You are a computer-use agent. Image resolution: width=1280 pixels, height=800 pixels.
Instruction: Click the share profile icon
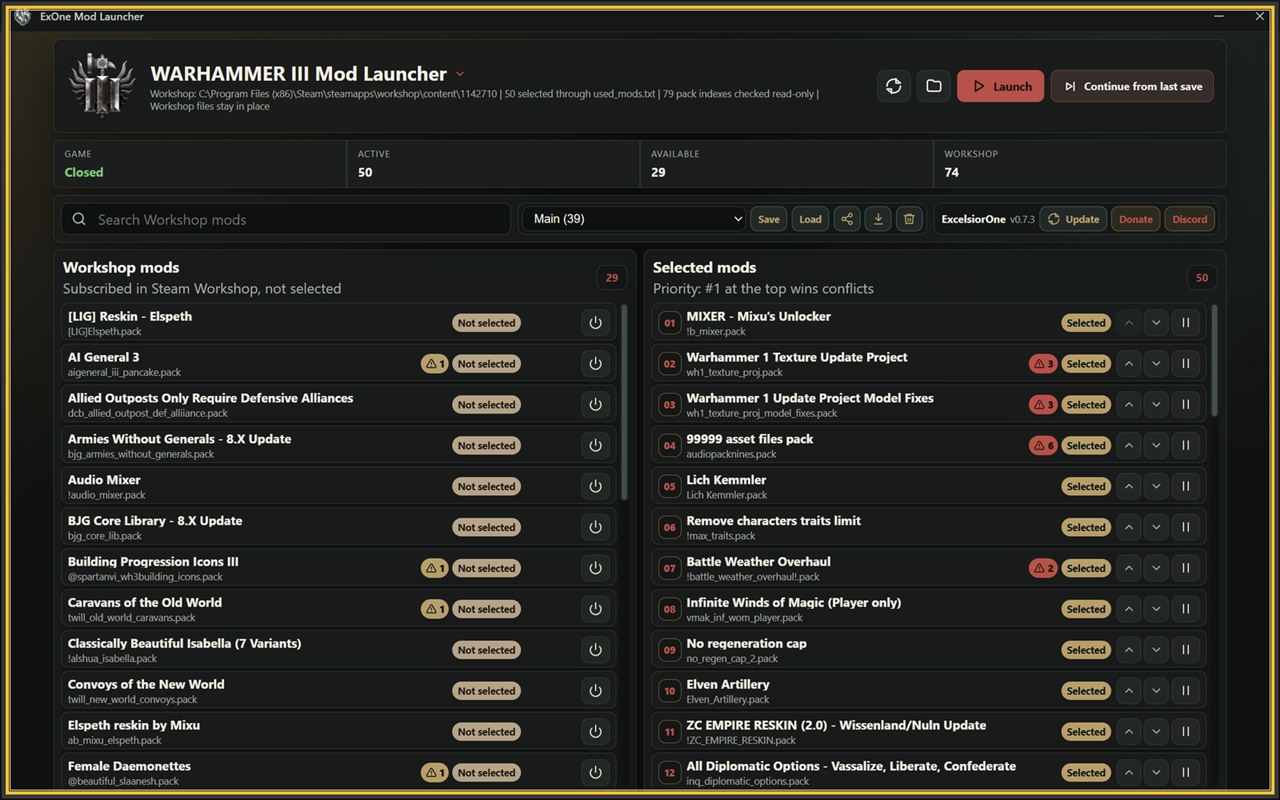[x=847, y=219]
